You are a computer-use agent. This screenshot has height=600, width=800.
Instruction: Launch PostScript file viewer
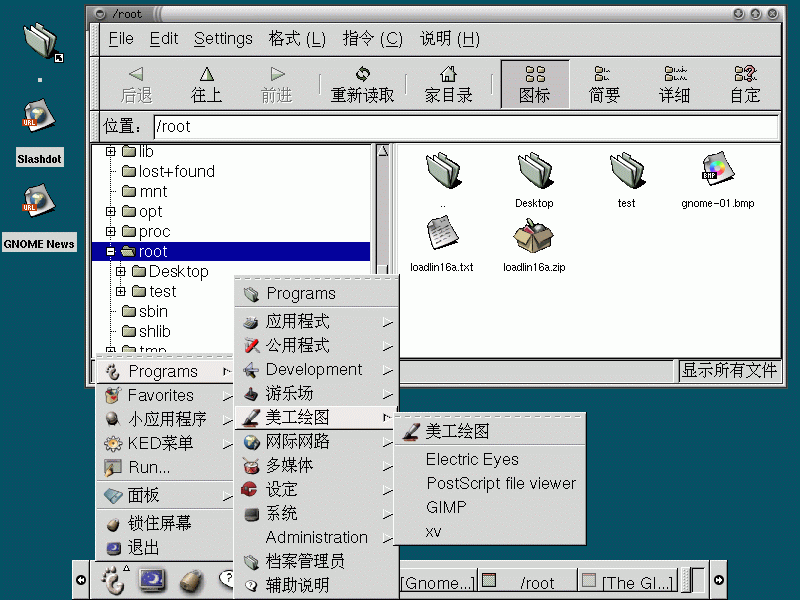(490, 483)
